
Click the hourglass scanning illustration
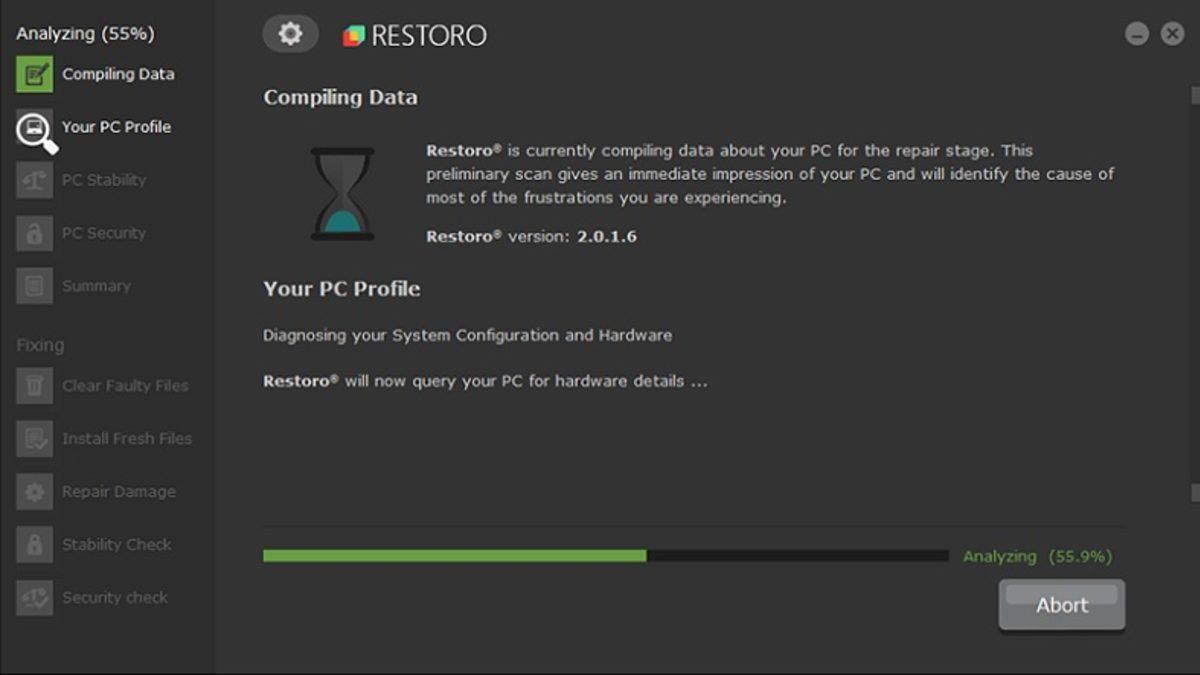(x=340, y=190)
